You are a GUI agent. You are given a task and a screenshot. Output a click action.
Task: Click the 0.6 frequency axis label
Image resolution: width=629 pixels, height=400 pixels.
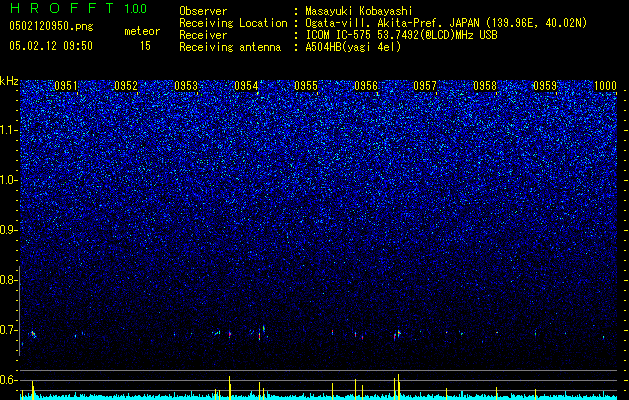point(9,380)
